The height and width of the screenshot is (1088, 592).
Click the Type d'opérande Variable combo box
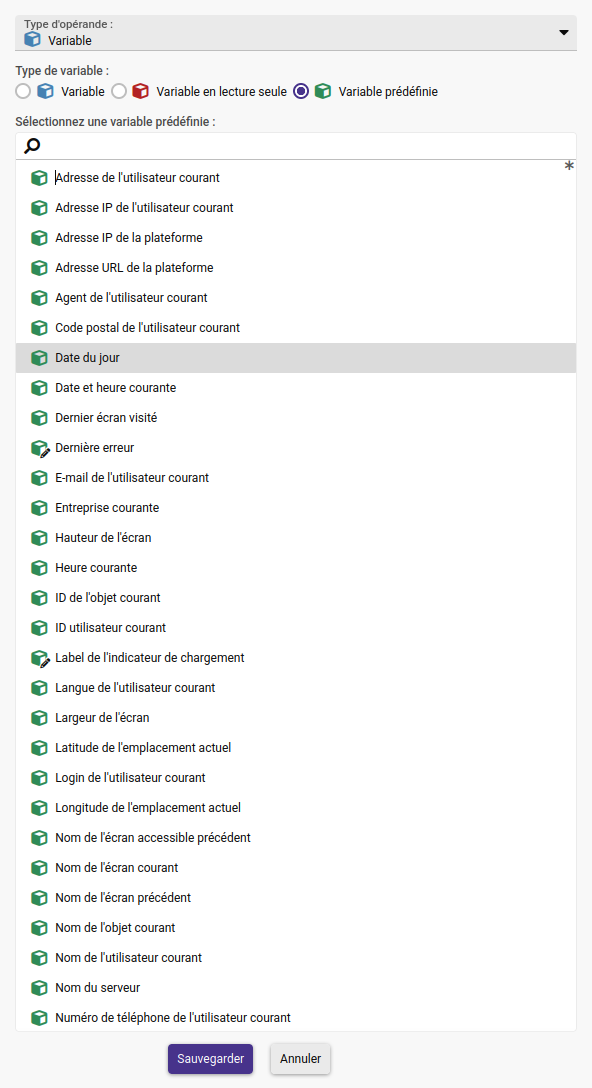(x=296, y=33)
